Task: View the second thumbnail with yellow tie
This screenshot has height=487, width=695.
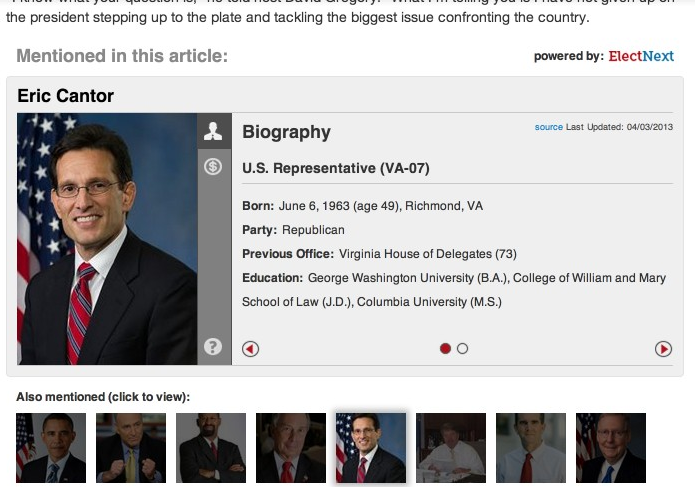Action: (131, 448)
